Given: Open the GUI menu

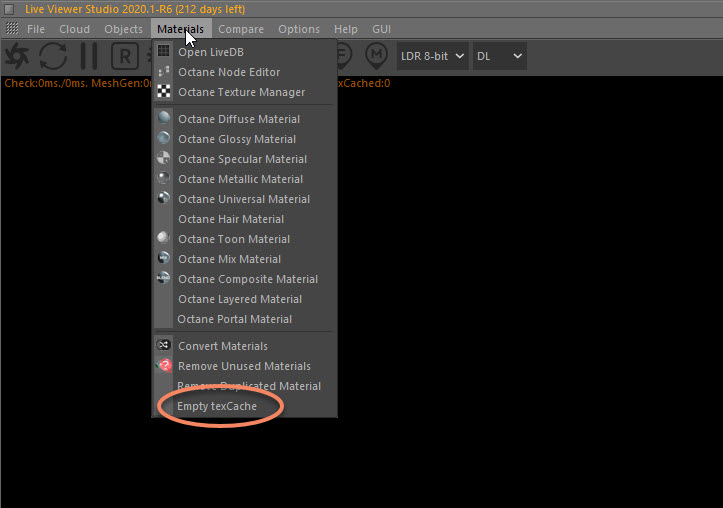Looking at the screenshot, I should coord(381,29).
